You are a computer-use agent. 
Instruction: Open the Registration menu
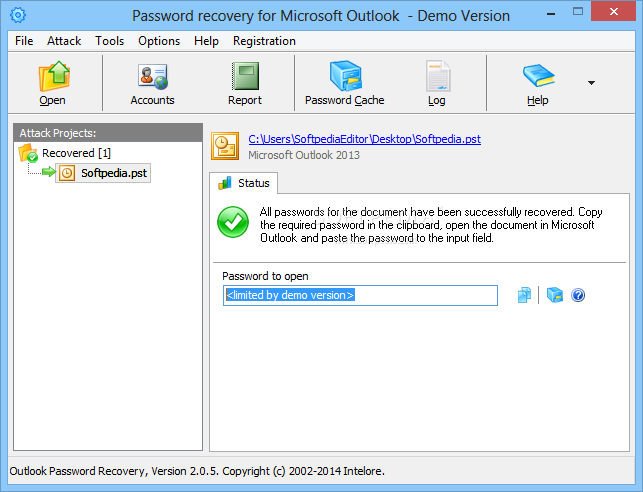(264, 41)
